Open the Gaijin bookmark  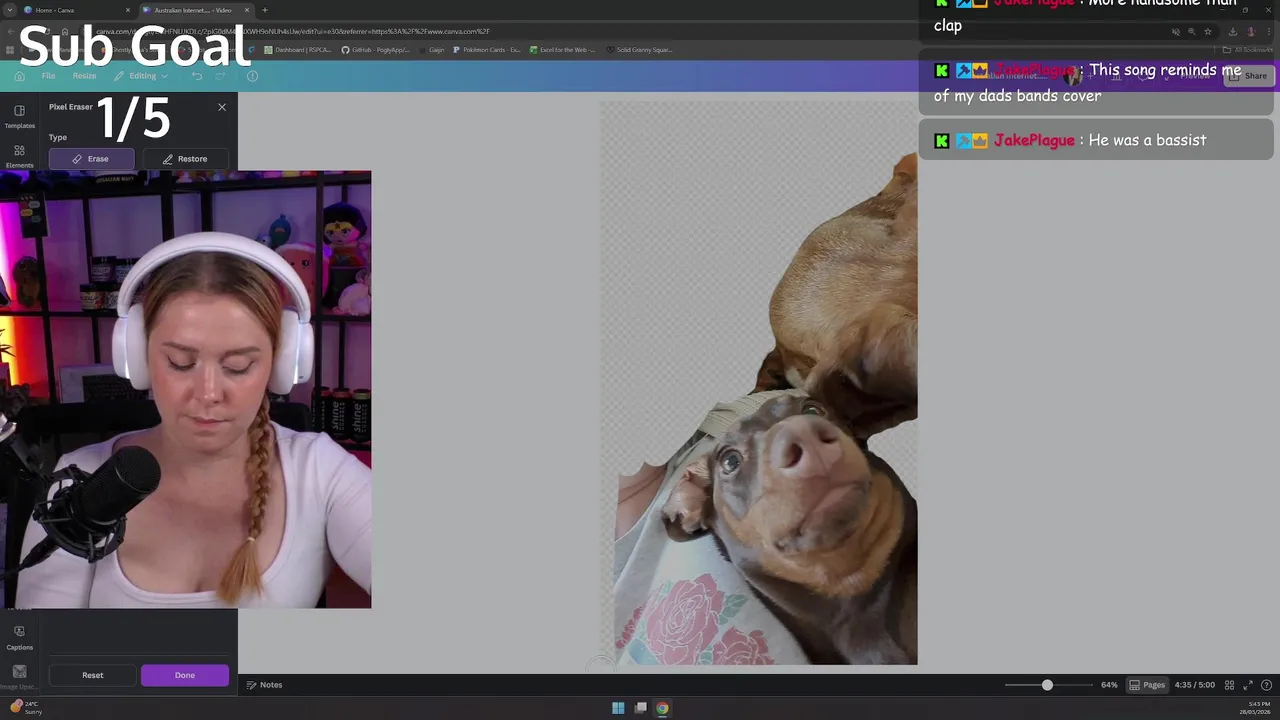432,50
